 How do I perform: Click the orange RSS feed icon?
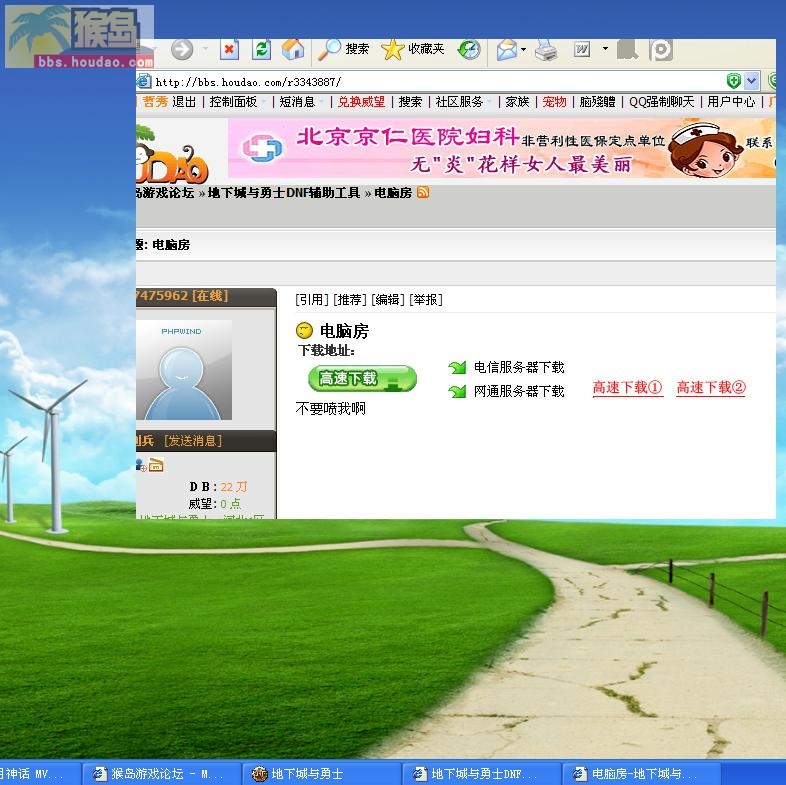(x=423, y=192)
